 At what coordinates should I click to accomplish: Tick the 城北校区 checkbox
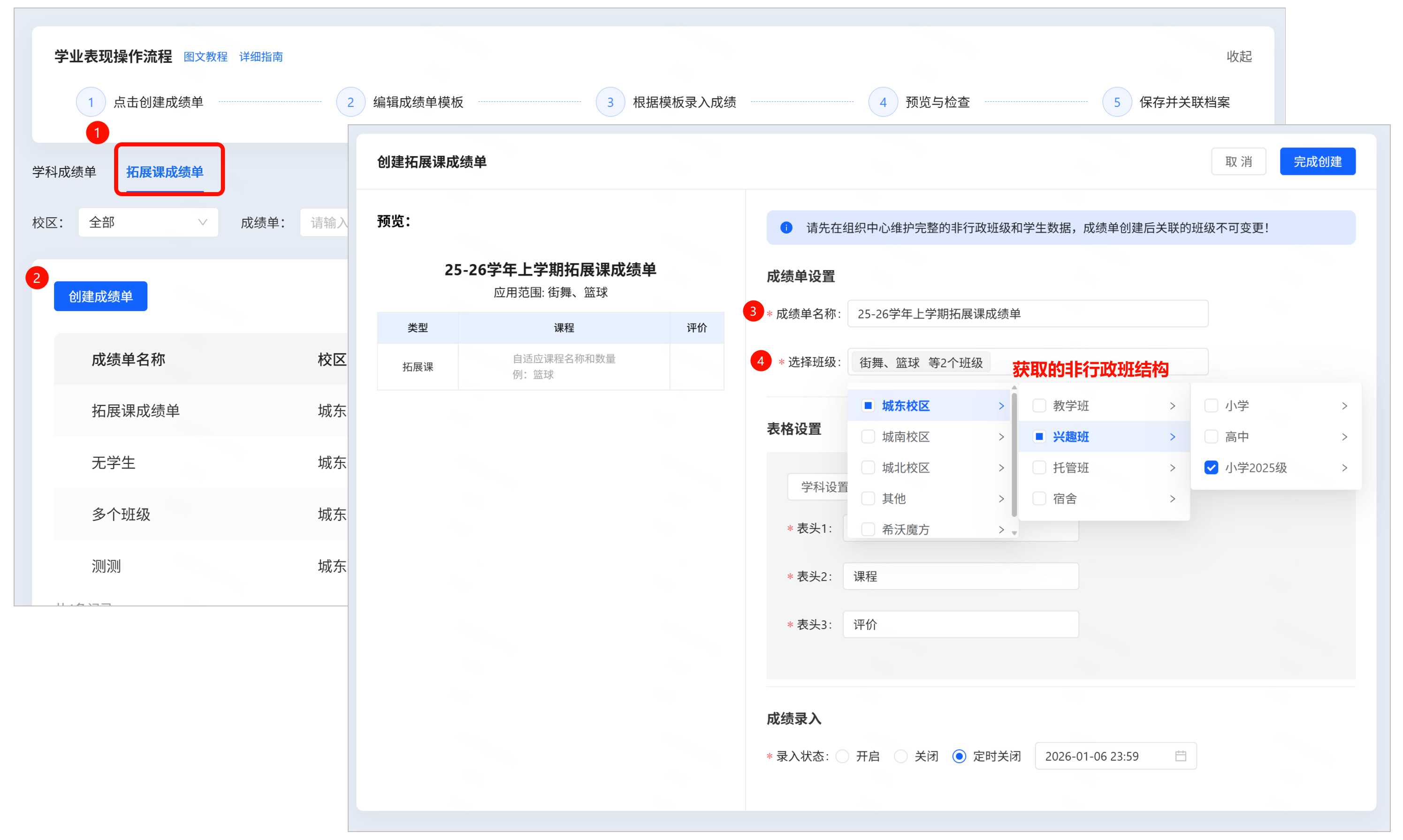tap(868, 468)
